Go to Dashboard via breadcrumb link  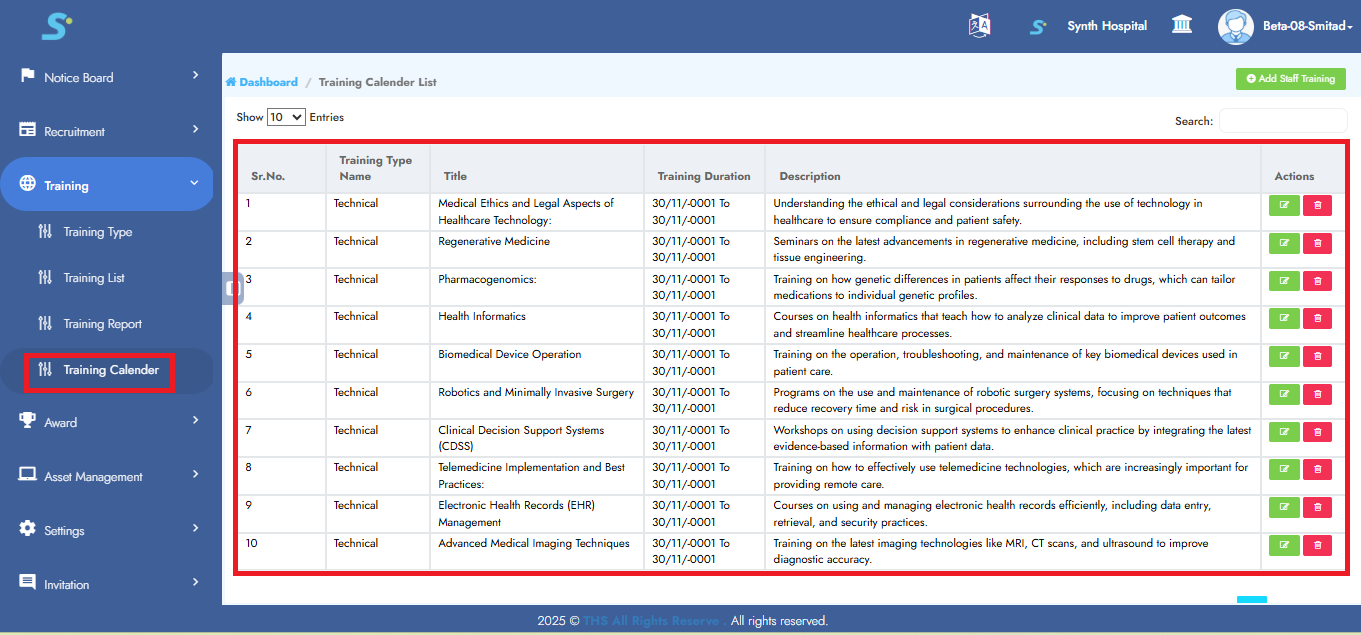tap(268, 82)
